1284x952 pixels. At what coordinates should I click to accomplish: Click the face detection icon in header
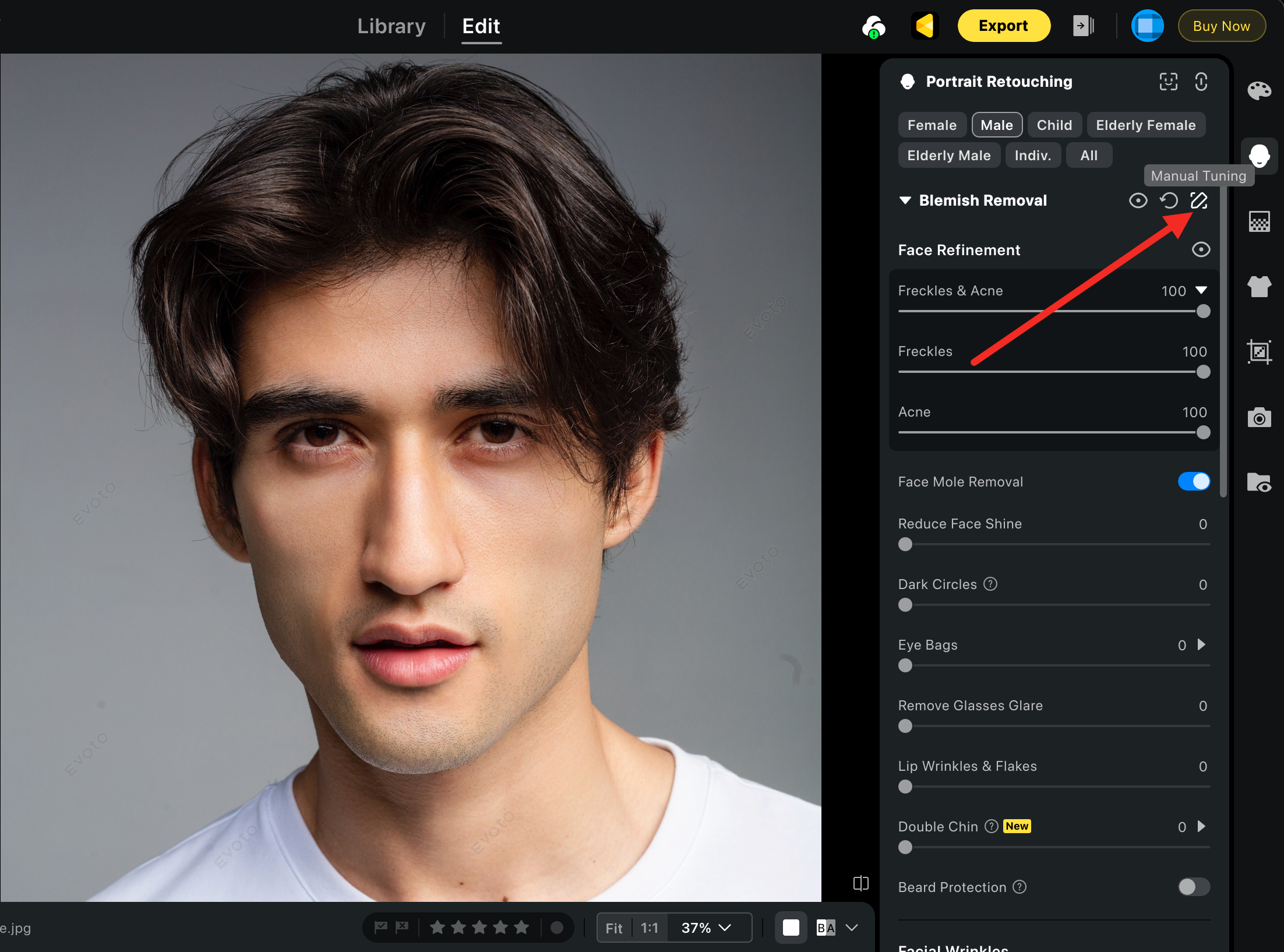click(1168, 82)
